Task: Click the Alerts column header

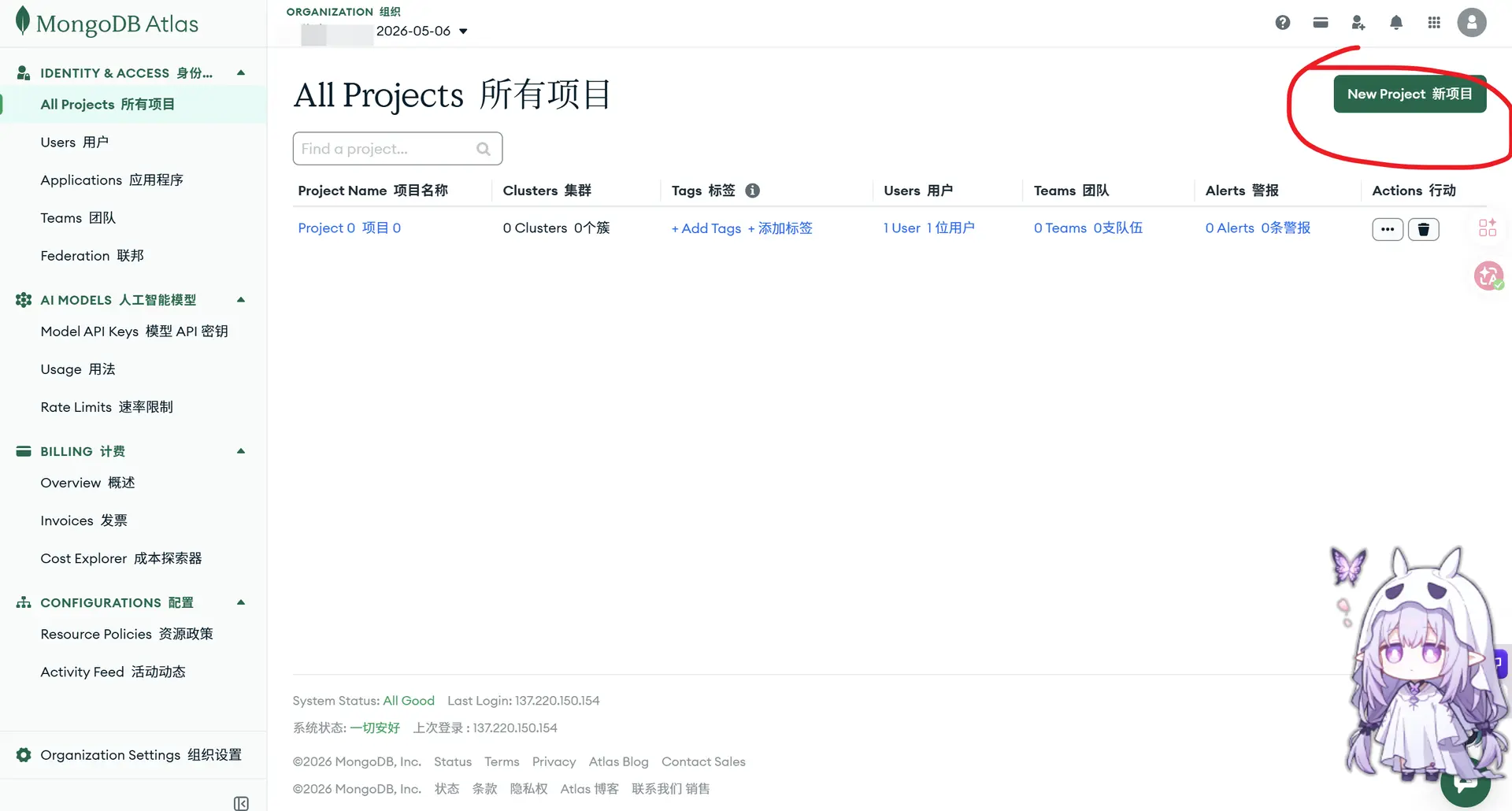Action: [x=1243, y=191]
